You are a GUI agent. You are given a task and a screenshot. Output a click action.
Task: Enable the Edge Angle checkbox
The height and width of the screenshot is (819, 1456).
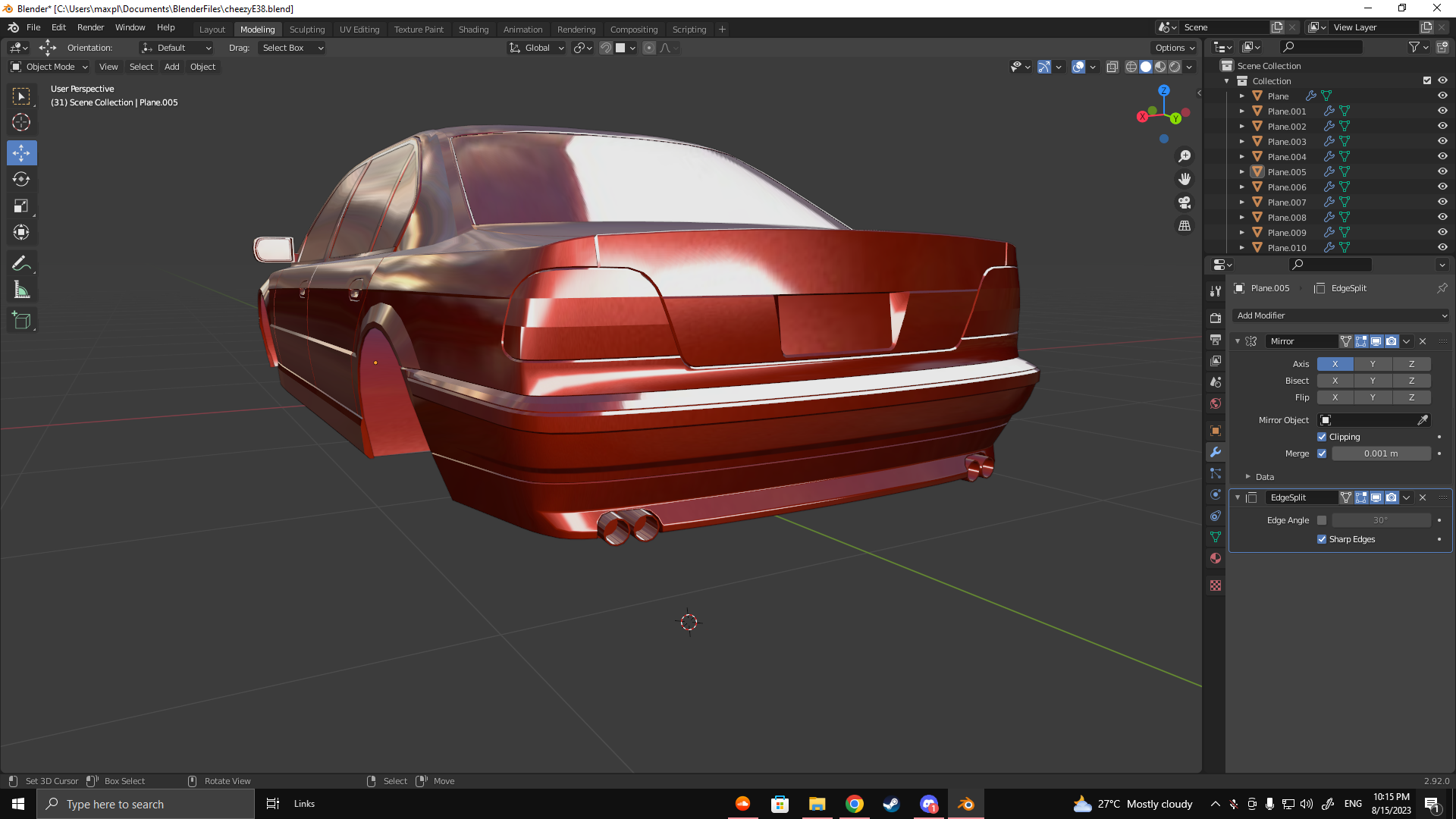(1322, 520)
